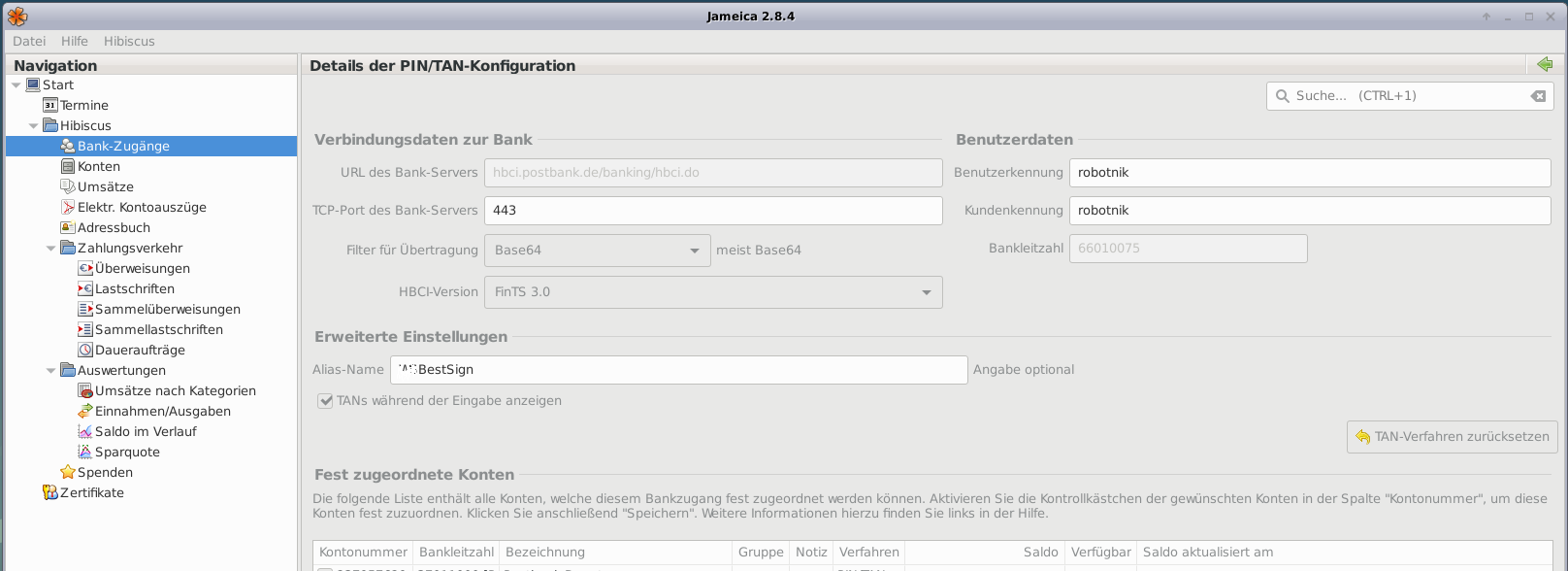The width and height of the screenshot is (1568, 571).
Task: Collapse the Zahlungsverkehr tree node
Action: [x=51, y=249]
